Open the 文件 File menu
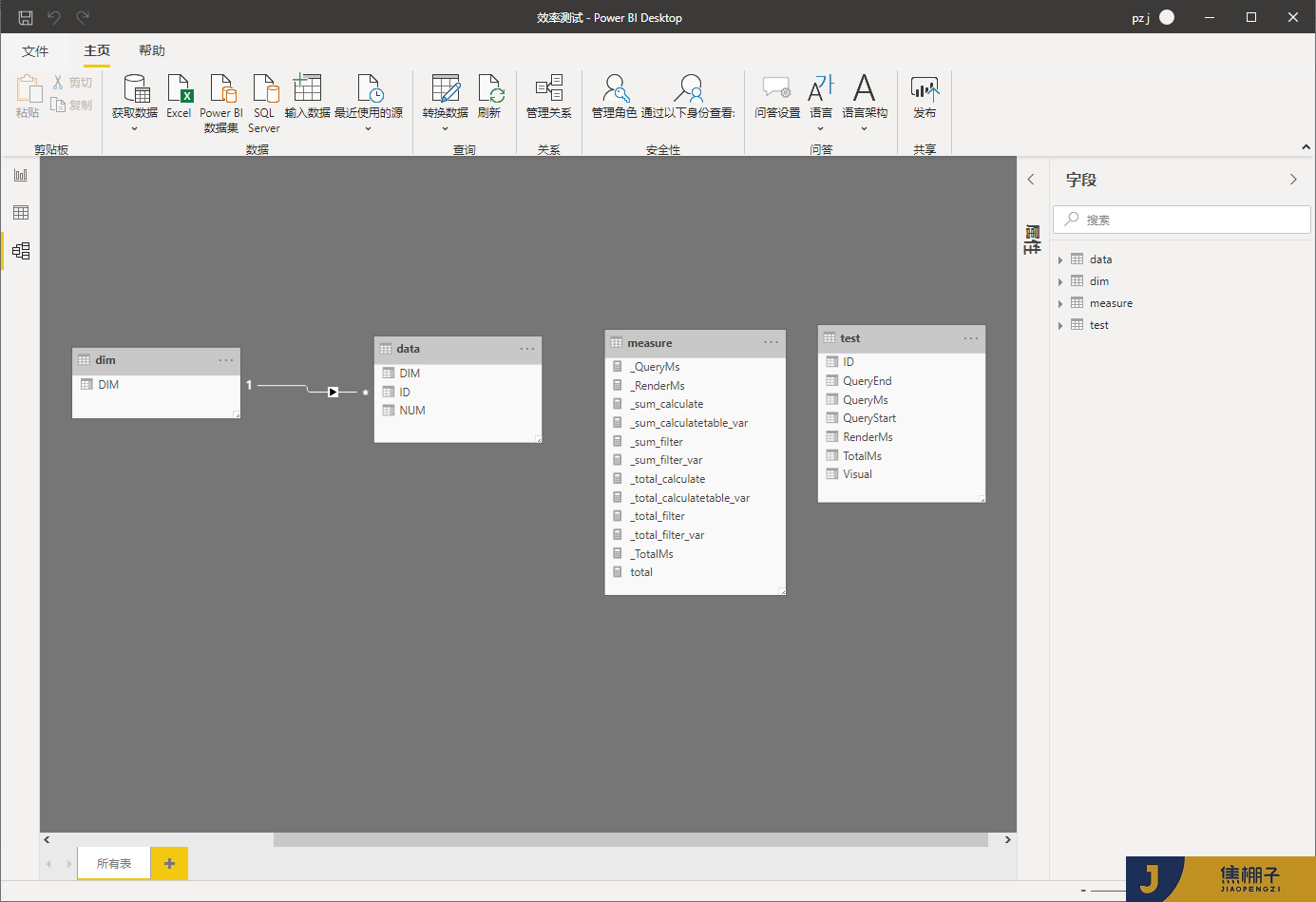This screenshot has width=1316, height=902. (x=35, y=50)
